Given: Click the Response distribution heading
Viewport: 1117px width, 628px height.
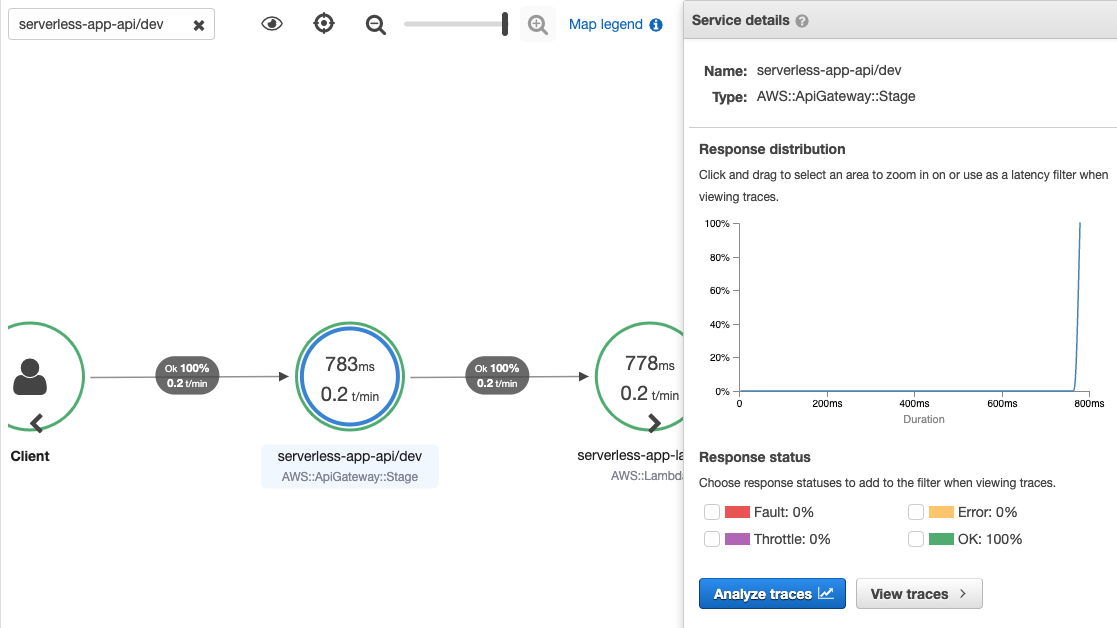Looking at the screenshot, I should [x=772, y=150].
